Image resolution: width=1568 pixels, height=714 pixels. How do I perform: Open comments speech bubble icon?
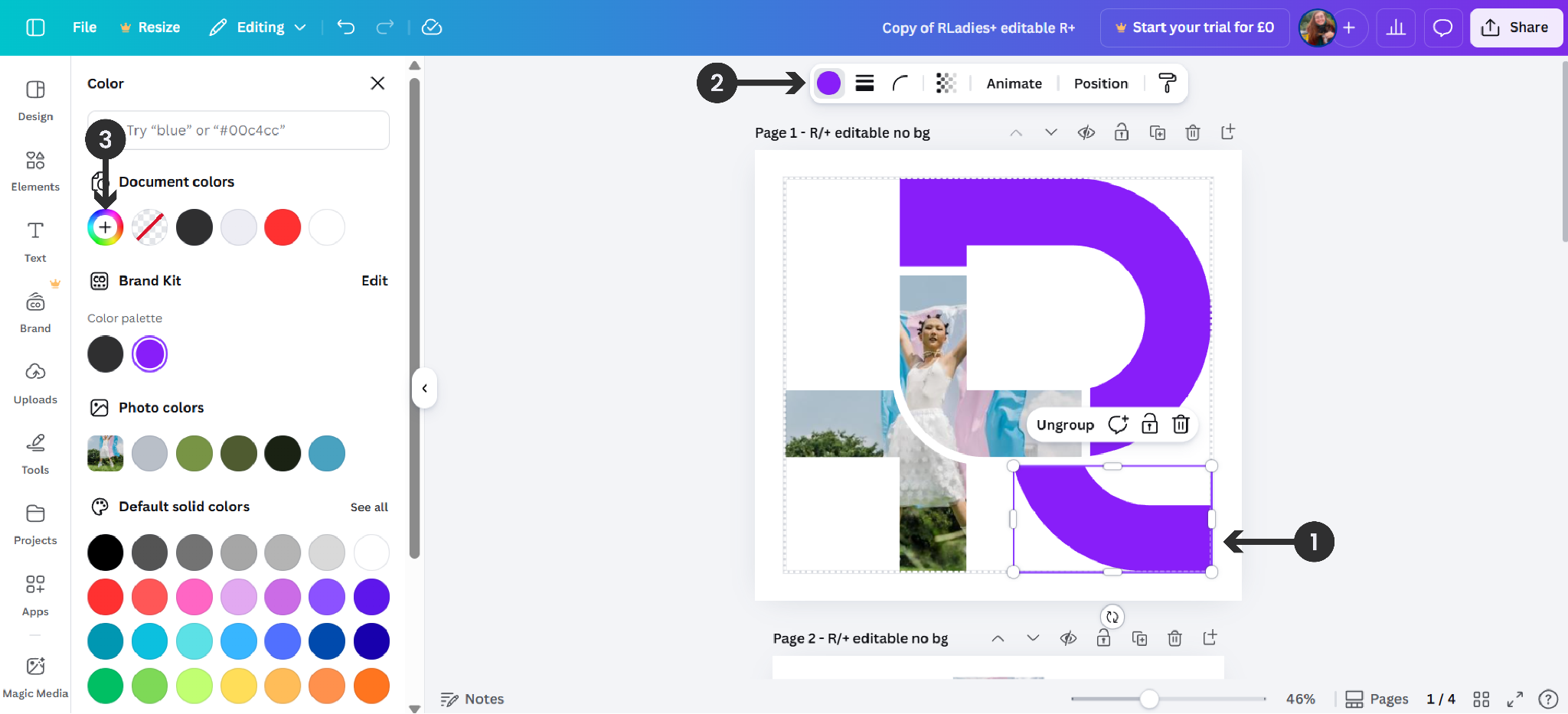1442,28
